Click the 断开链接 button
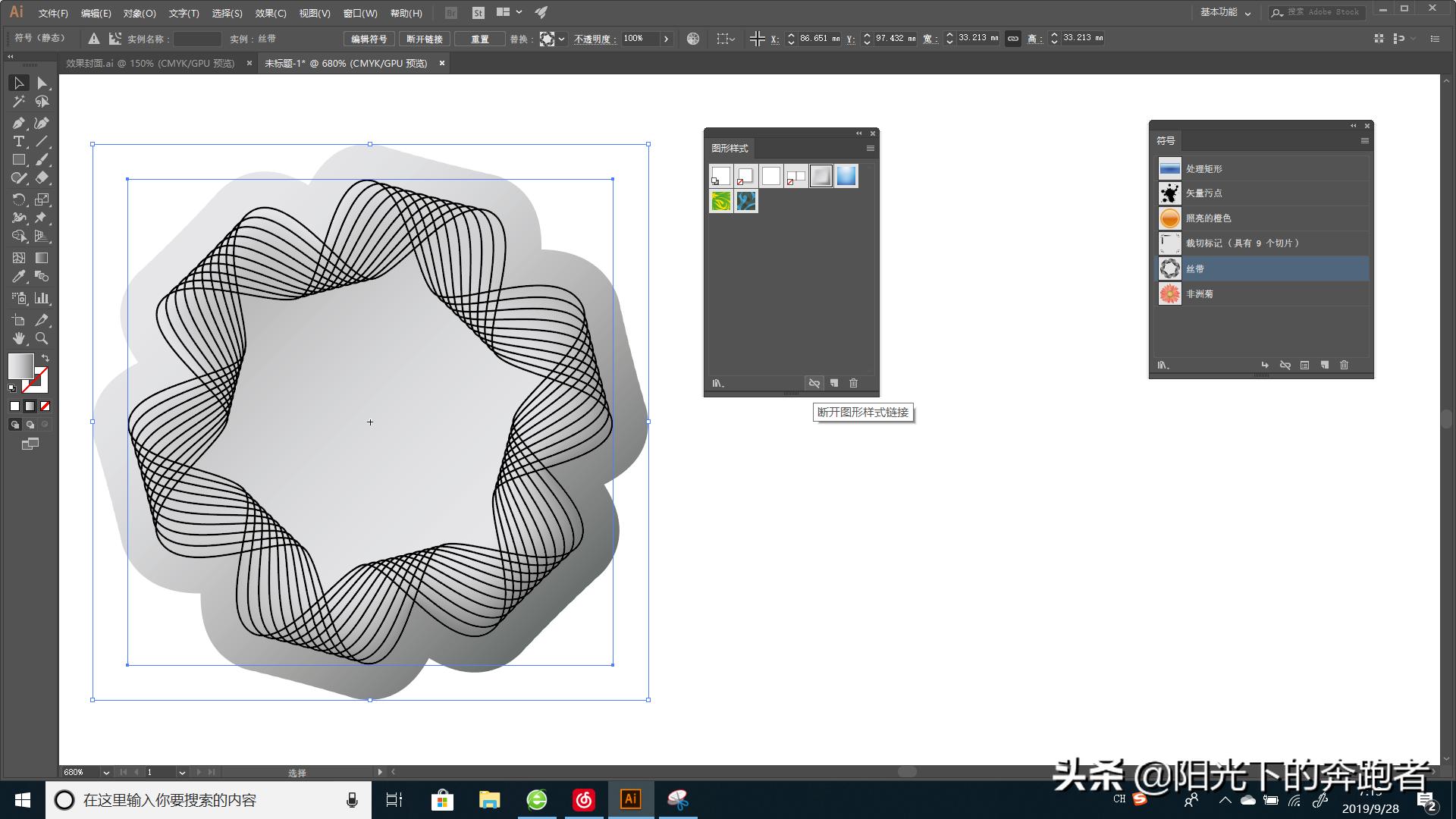1456x819 pixels. coord(424,39)
